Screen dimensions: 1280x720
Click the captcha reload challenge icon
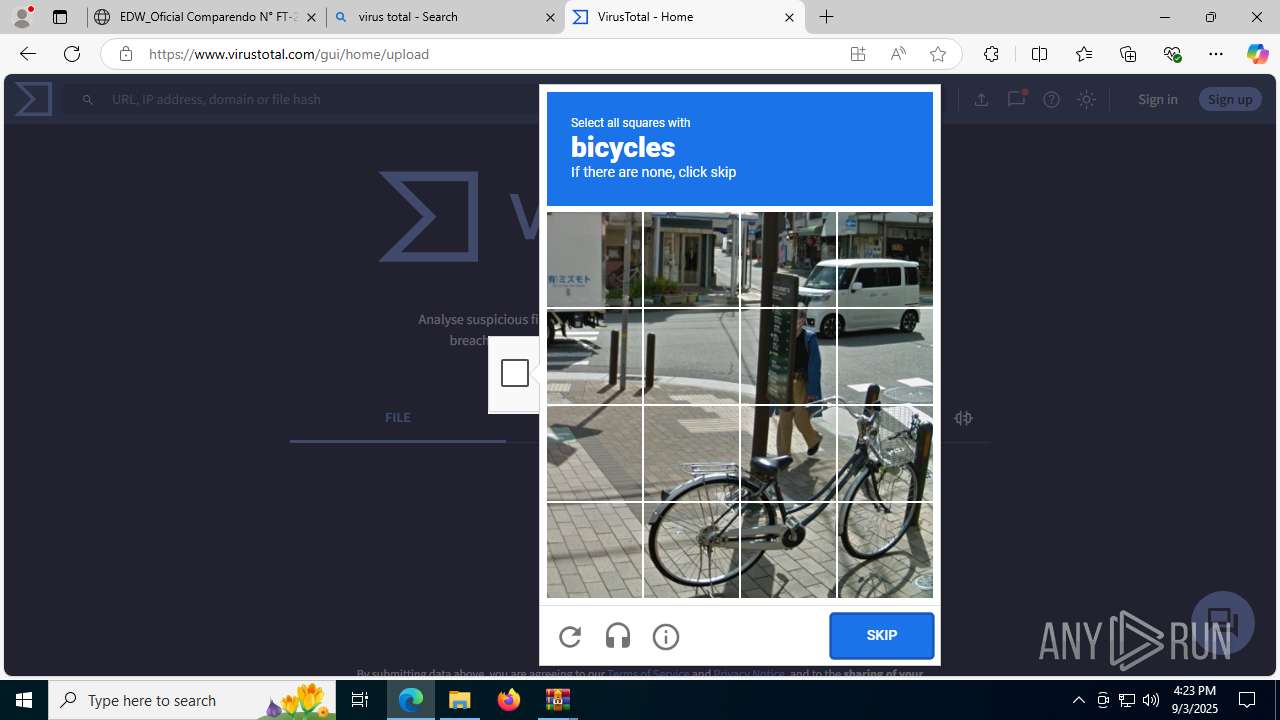tap(570, 636)
